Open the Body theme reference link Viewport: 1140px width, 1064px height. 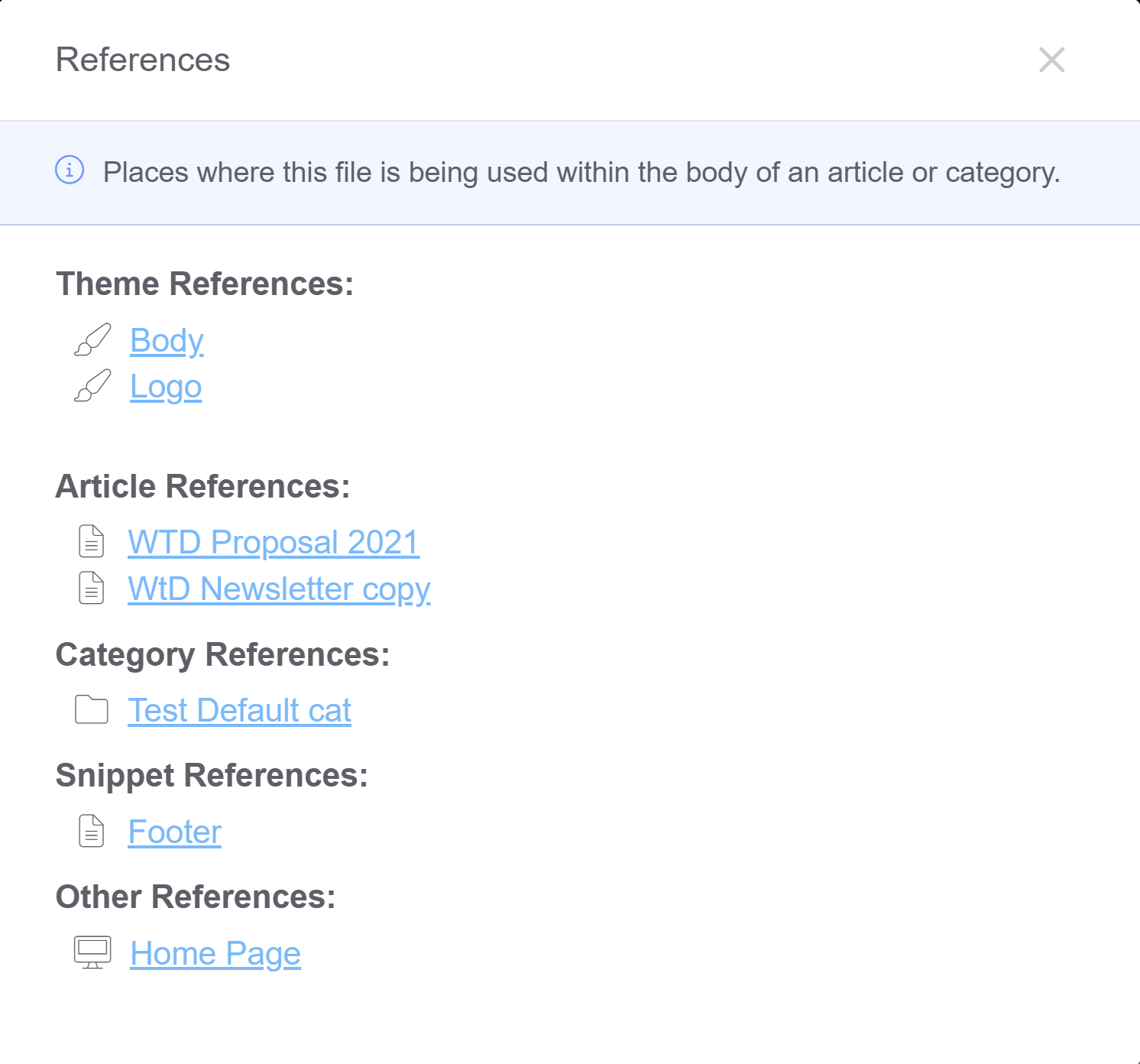click(x=167, y=340)
